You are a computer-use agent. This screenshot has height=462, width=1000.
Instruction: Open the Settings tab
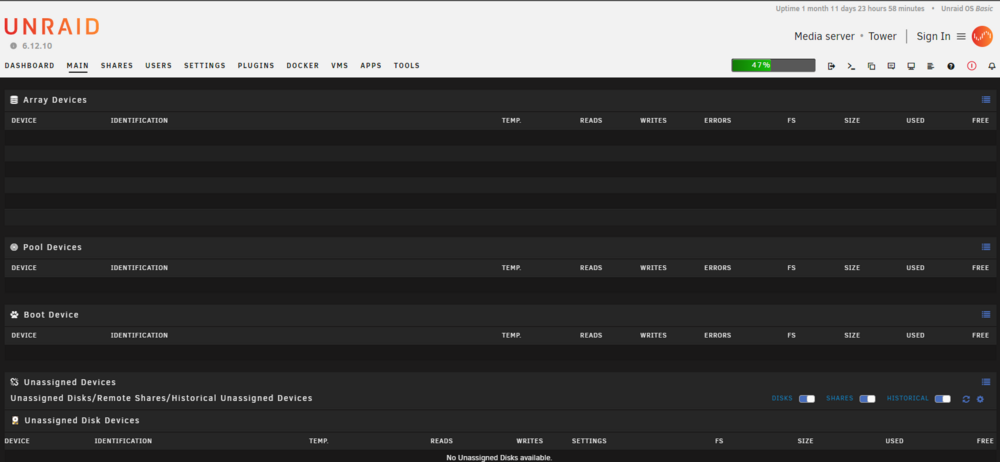click(205, 66)
